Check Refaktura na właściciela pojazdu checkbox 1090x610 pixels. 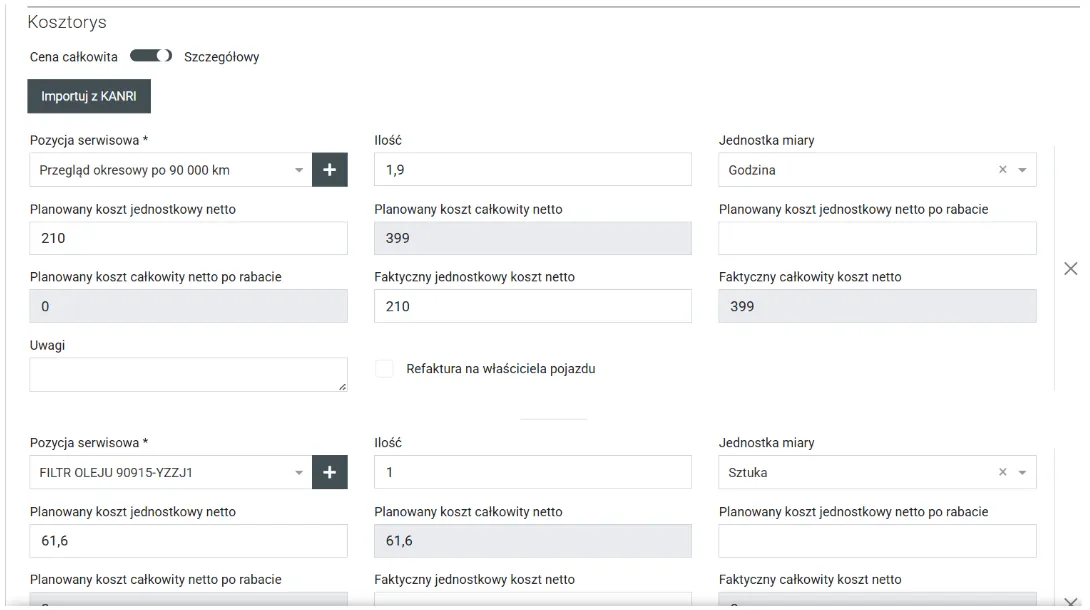click(x=384, y=369)
